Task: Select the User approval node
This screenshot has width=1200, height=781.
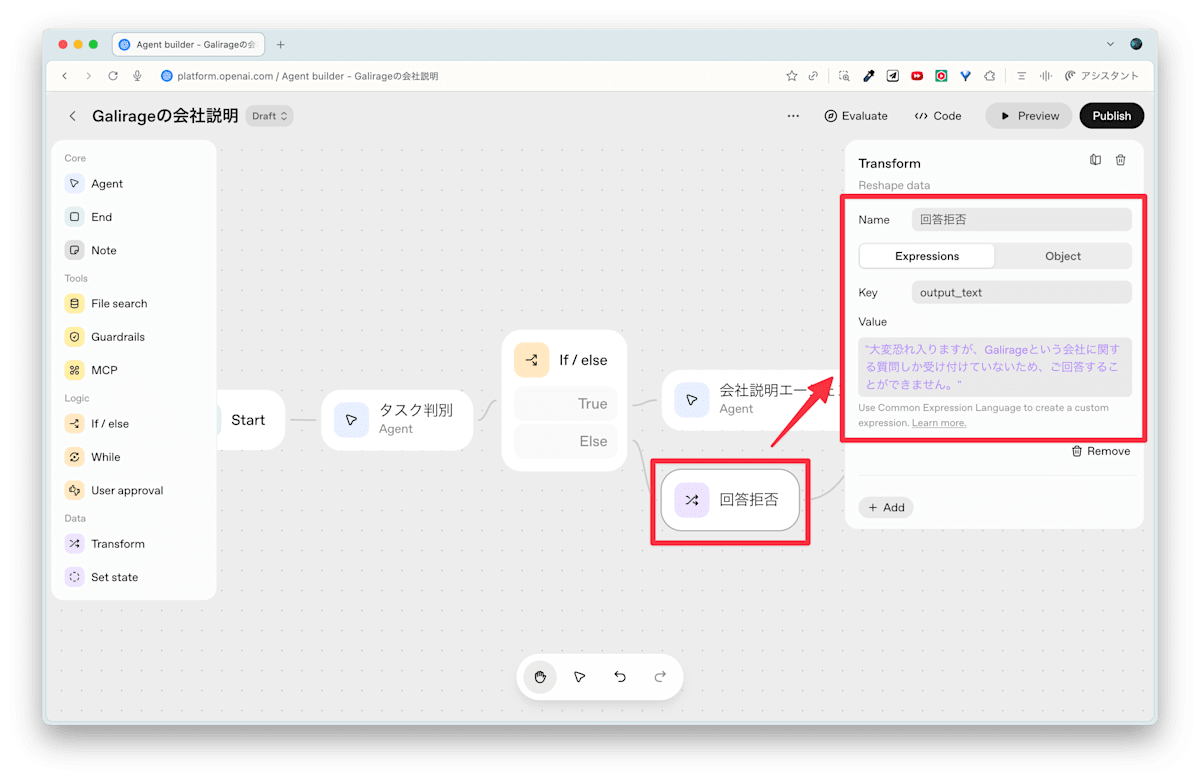Action: pyautogui.click(x=115, y=490)
